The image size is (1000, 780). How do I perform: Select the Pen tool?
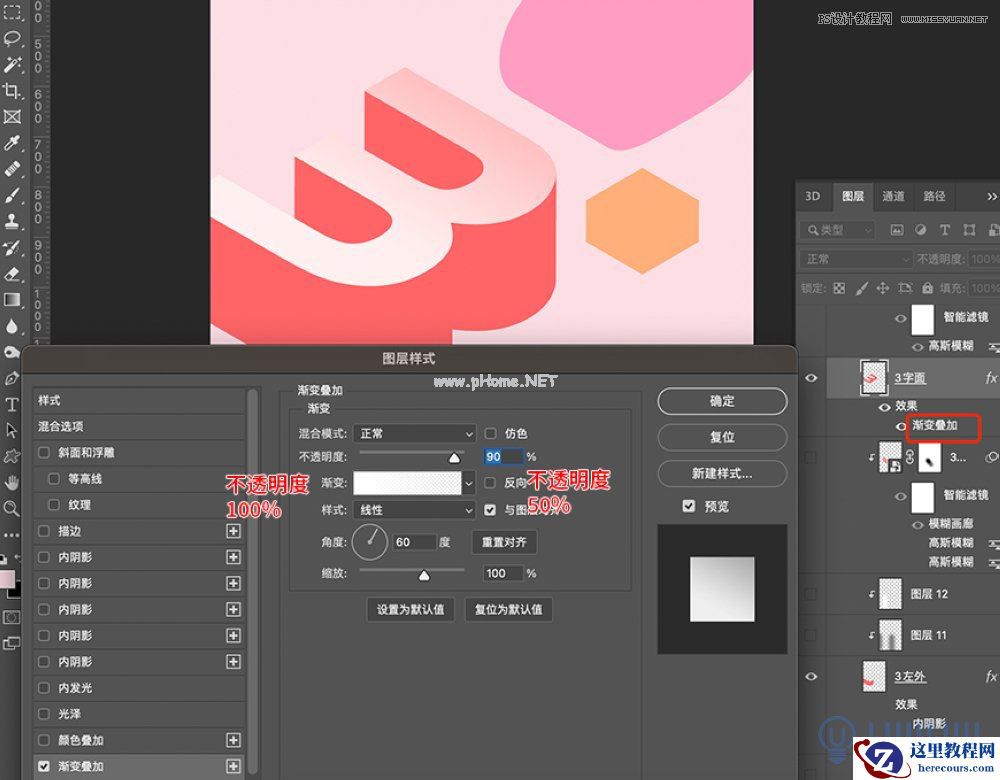point(12,378)
